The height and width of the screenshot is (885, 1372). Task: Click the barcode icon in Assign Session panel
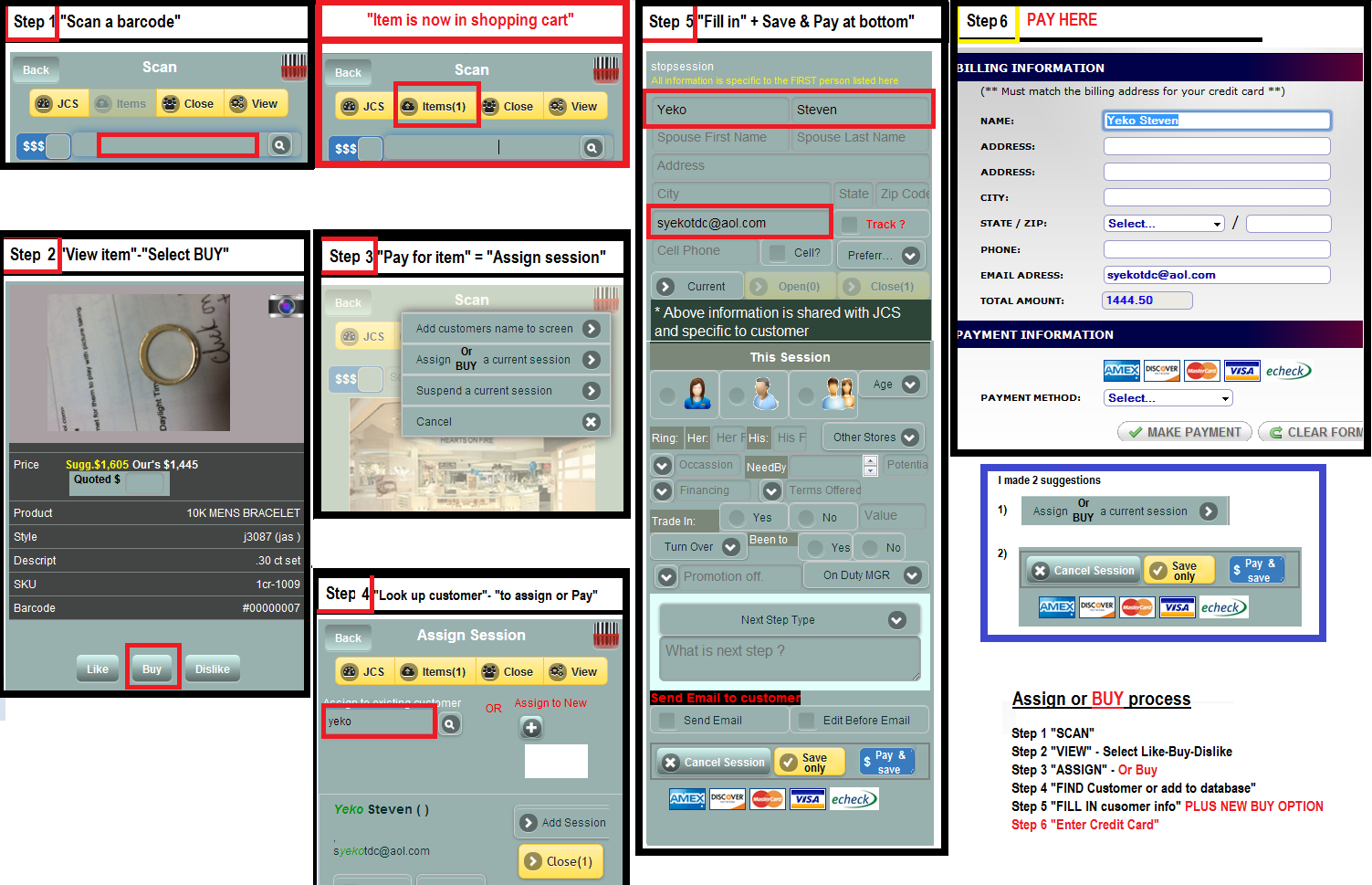[606, 634]
